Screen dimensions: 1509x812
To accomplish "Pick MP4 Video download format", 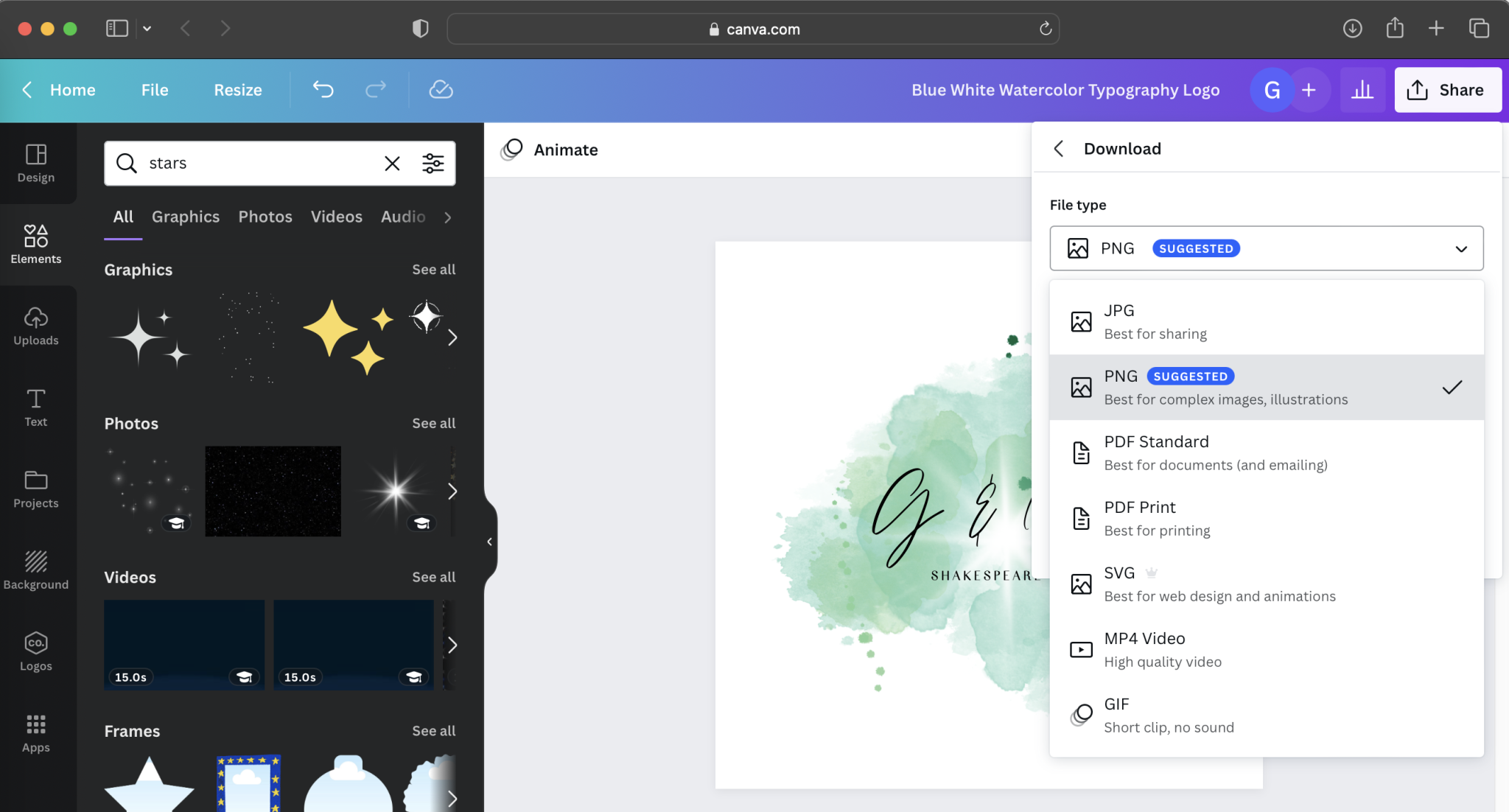I will [x=1266, y=650].
